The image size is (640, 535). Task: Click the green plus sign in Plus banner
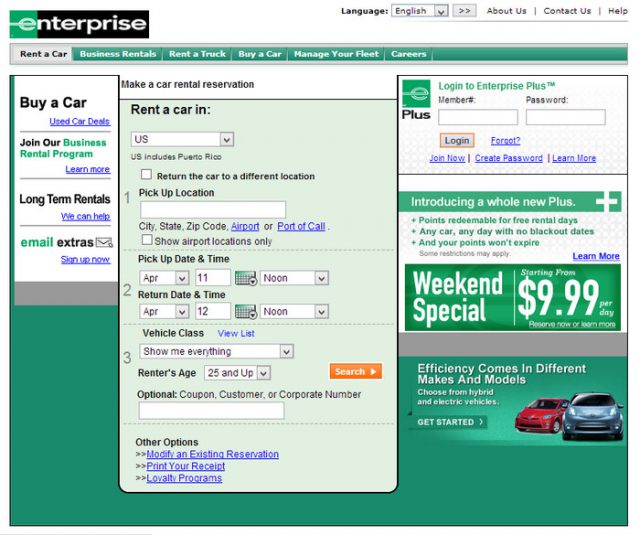[607, 202]
